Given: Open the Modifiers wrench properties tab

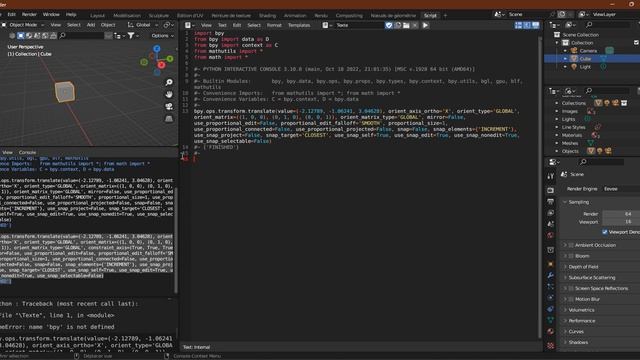Looking at the screenshot, I should [551, 275].
